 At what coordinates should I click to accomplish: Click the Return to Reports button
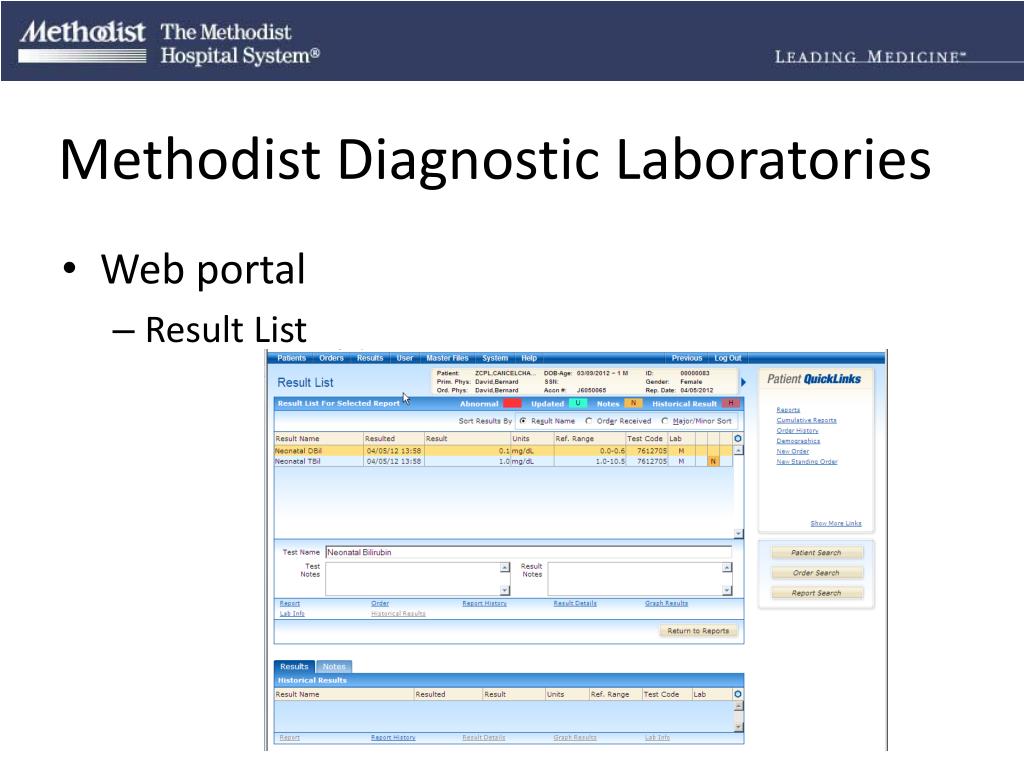[x=698, y=631]
